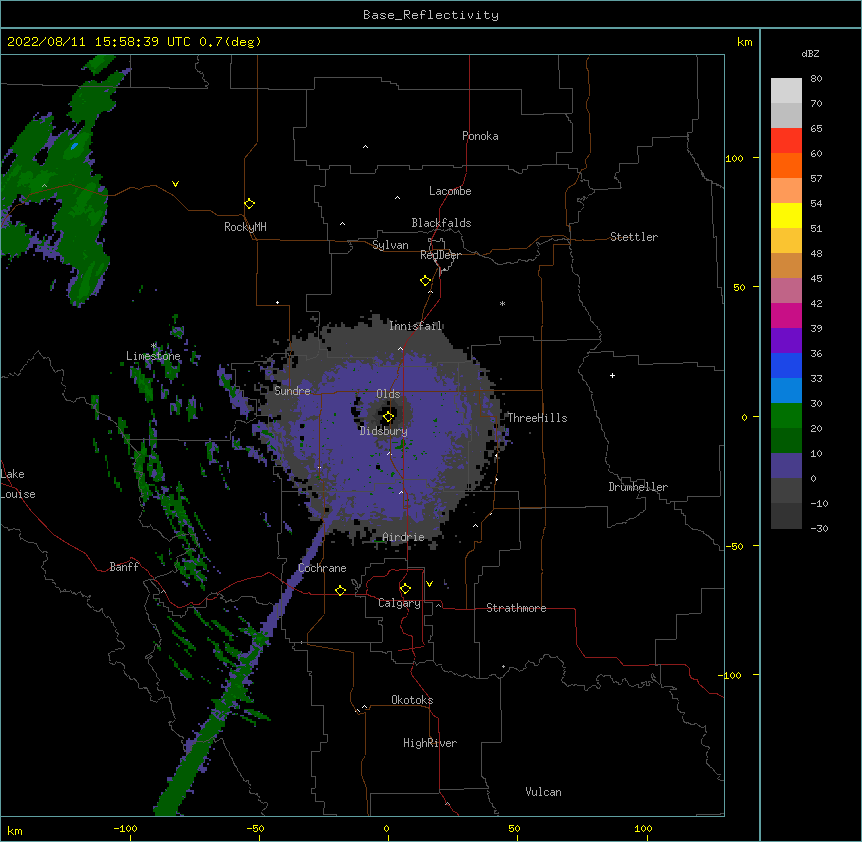Image resolution: width=862 pixels, height=842 pixels.
Task: Click the yellow diamond marker below Cochrane
Action: tap(340, 590)
